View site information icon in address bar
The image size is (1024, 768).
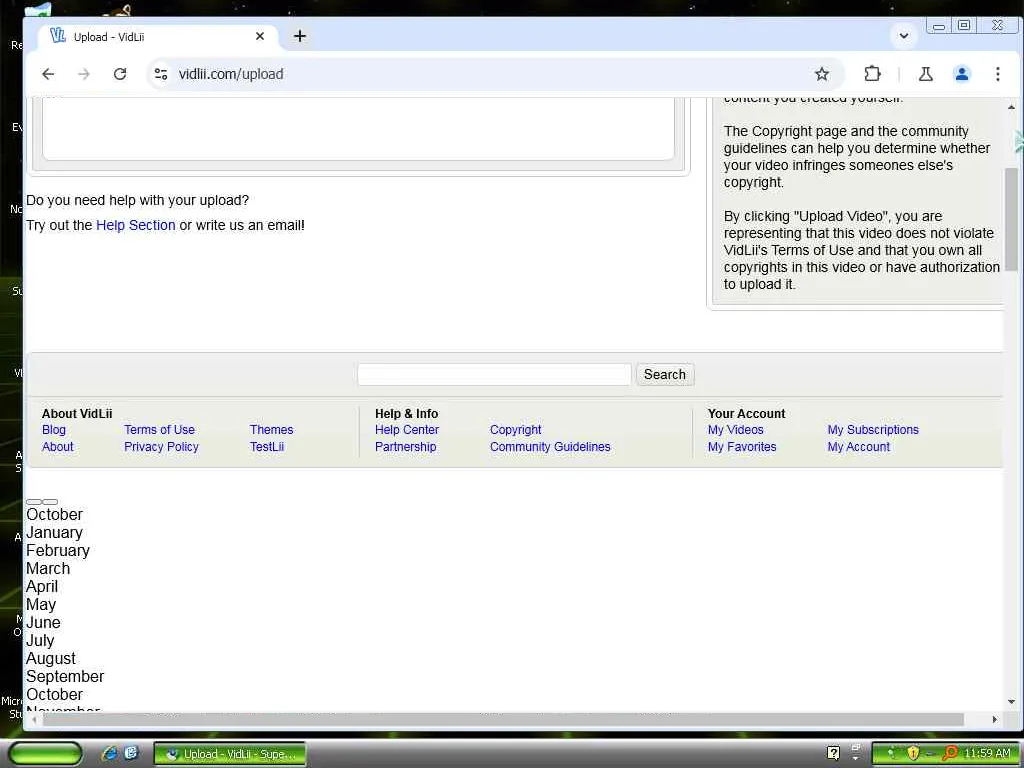click(161, 74)
